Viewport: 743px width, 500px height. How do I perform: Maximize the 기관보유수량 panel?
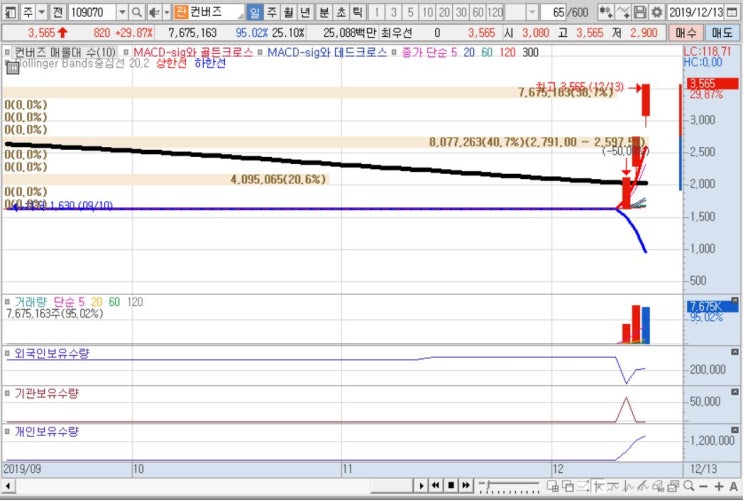[x=734, y=392]
